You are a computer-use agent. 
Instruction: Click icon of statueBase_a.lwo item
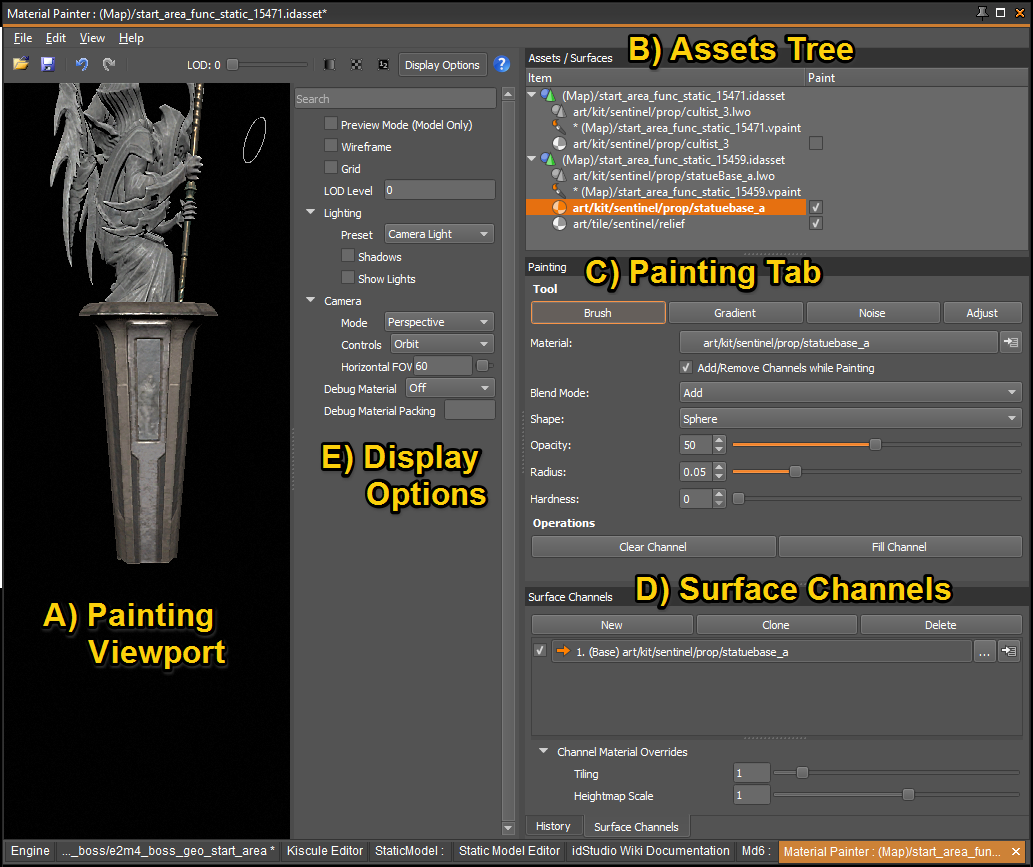pyautogui.click(x=559, y=175)
